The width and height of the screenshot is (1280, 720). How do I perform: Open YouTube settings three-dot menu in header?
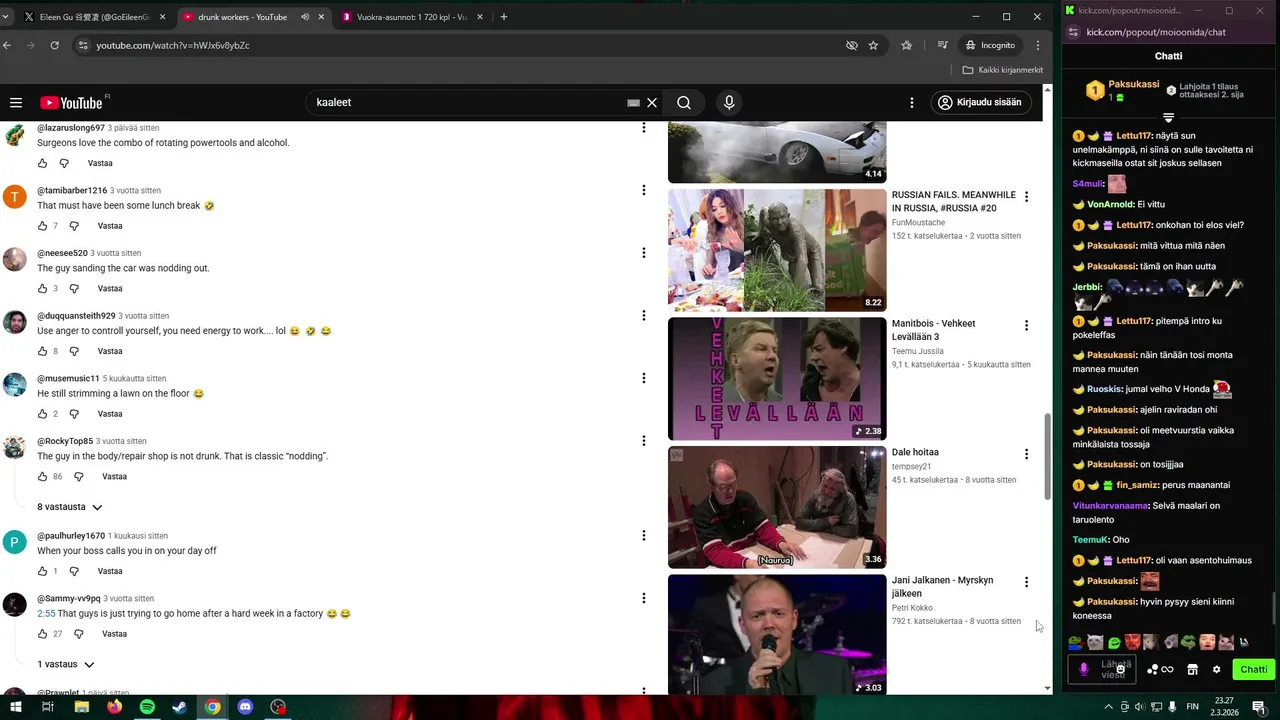(911, 103)
